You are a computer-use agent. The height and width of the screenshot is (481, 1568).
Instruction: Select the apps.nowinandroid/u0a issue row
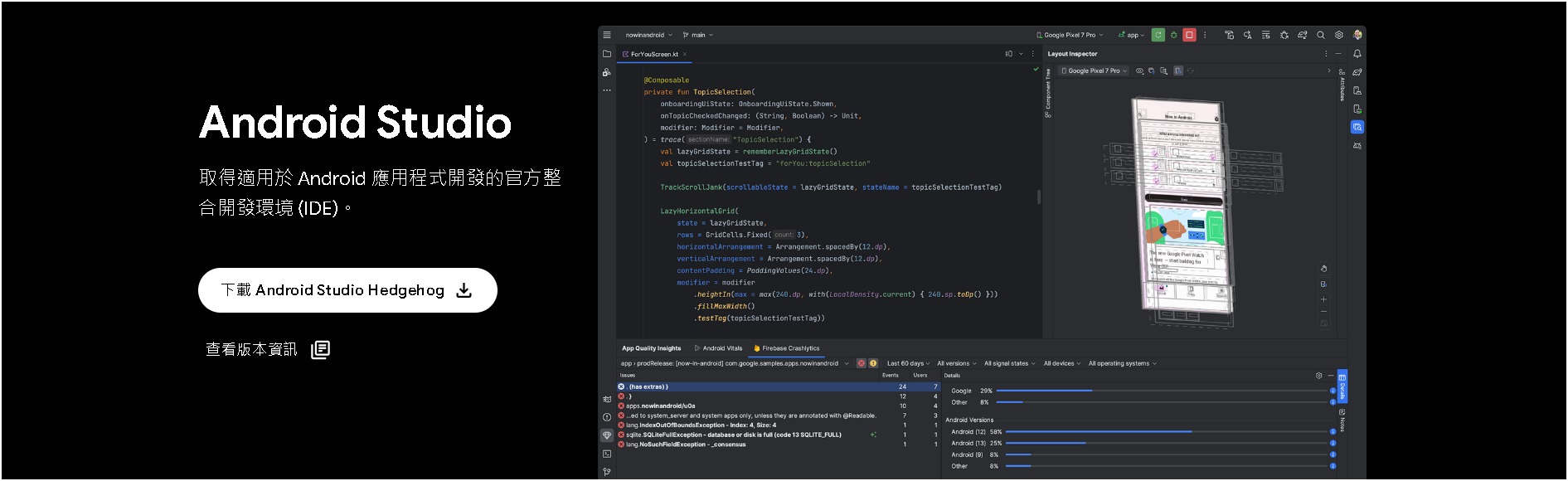(778, 406)
